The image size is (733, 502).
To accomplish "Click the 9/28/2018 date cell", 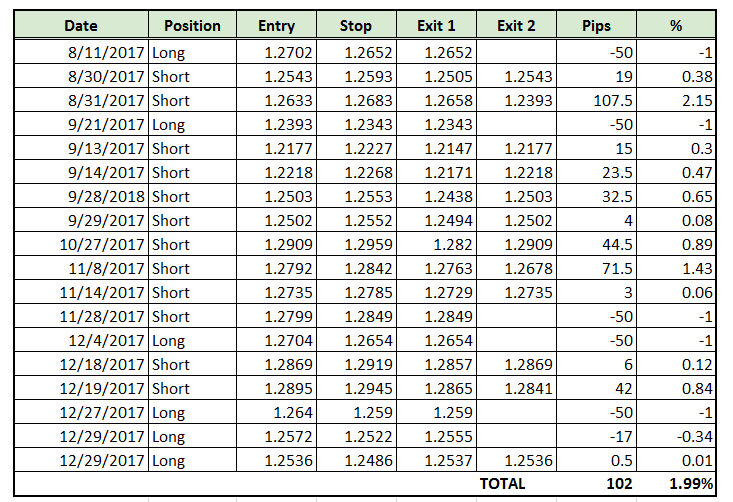I will [81, 196].
